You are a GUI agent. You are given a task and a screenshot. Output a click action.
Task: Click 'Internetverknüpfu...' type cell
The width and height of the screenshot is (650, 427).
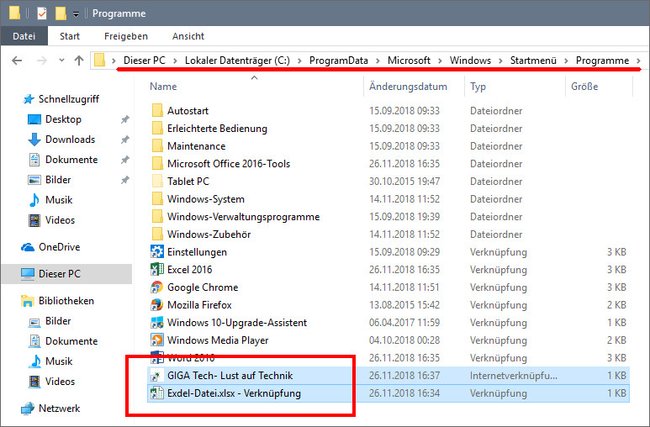[514, 376]
